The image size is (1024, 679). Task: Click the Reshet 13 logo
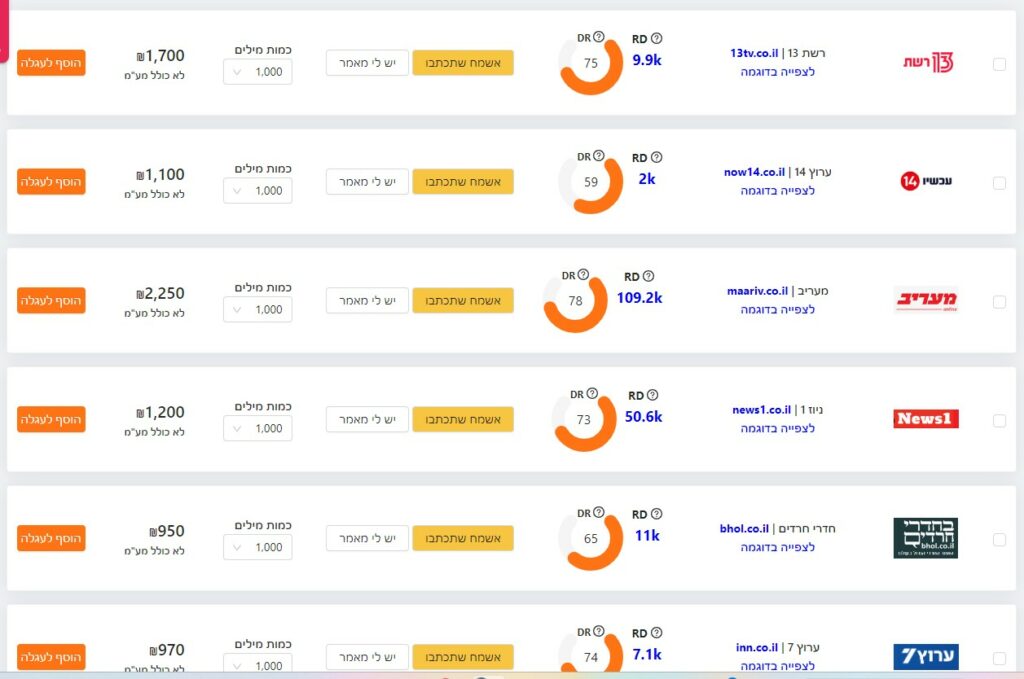point(928,63)
